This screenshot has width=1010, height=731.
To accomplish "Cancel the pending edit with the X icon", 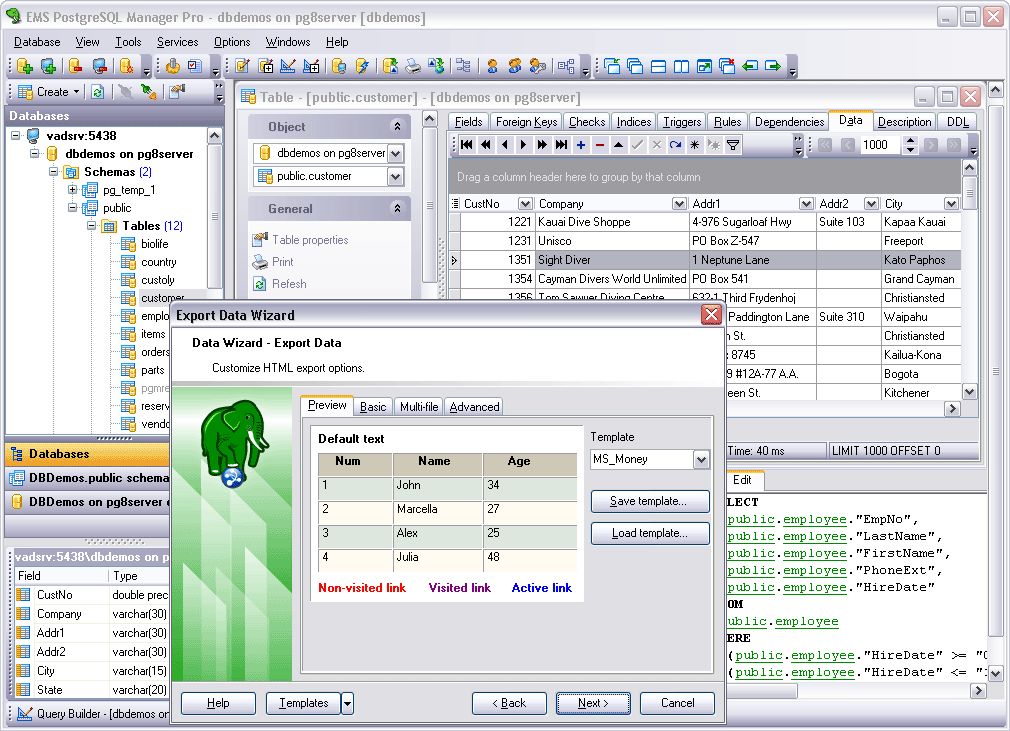I will point(655,145).
